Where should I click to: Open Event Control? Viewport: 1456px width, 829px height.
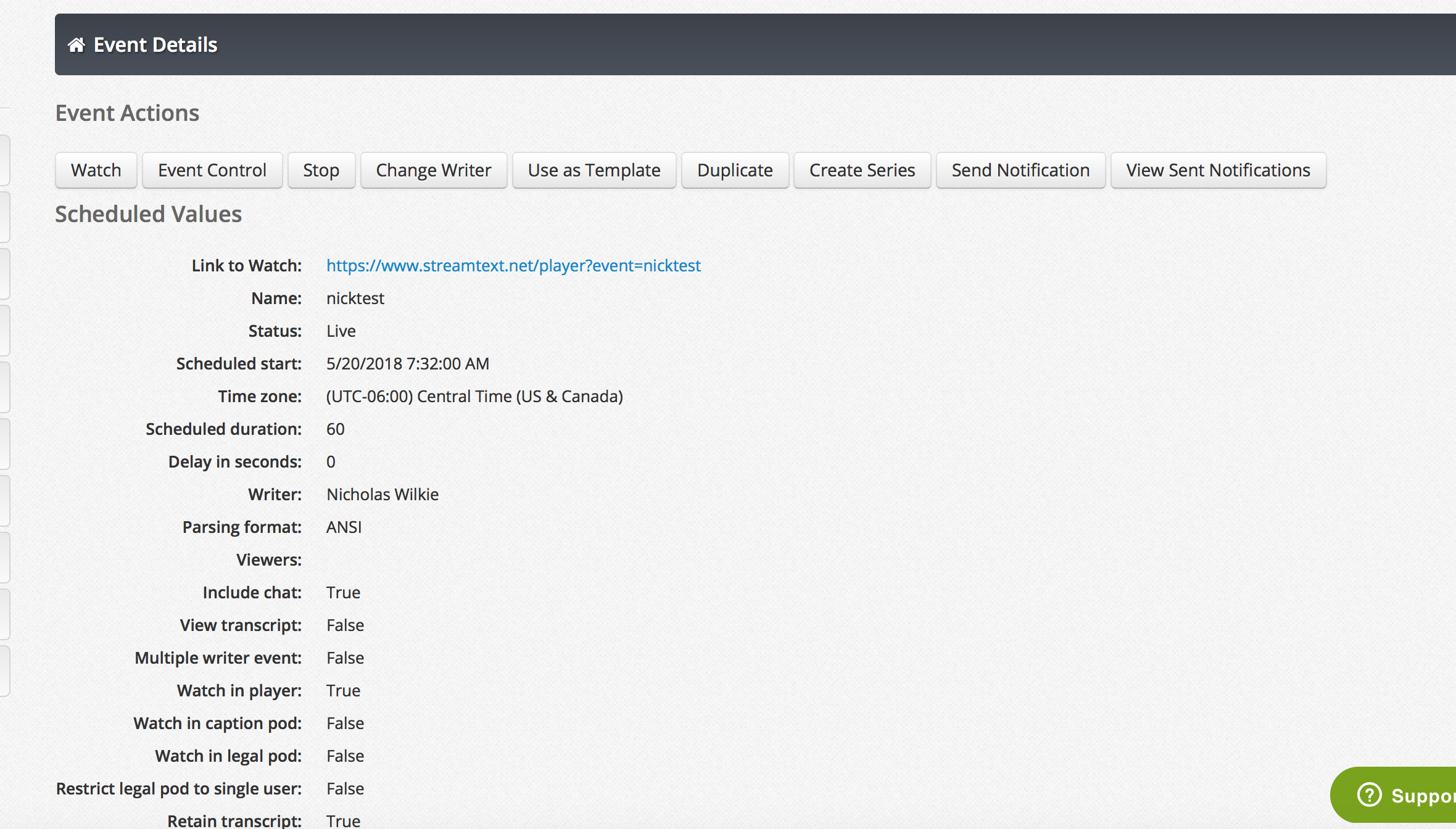212,170
